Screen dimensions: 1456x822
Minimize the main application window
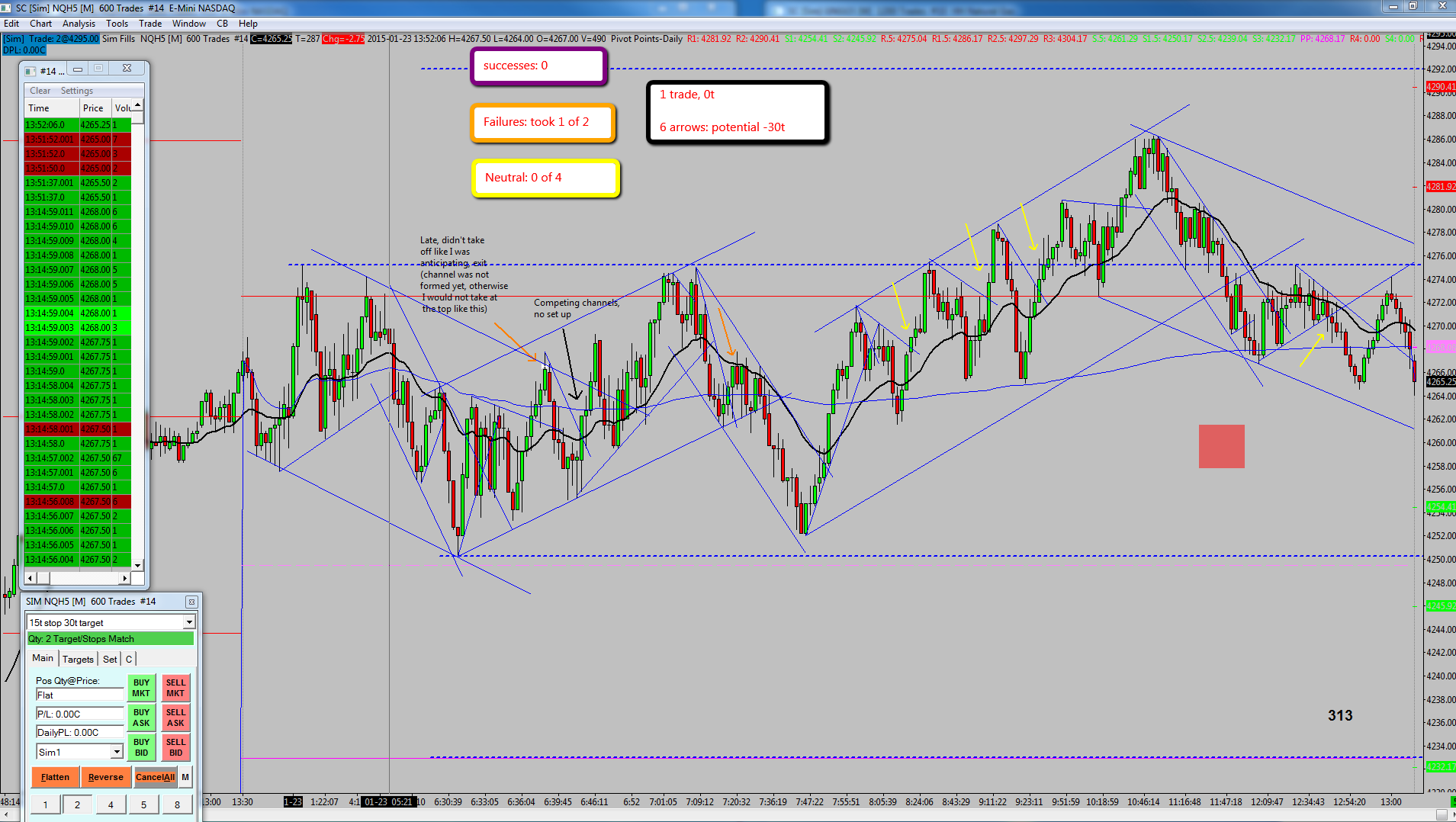pyautogui.click(x=1393, y=6)
